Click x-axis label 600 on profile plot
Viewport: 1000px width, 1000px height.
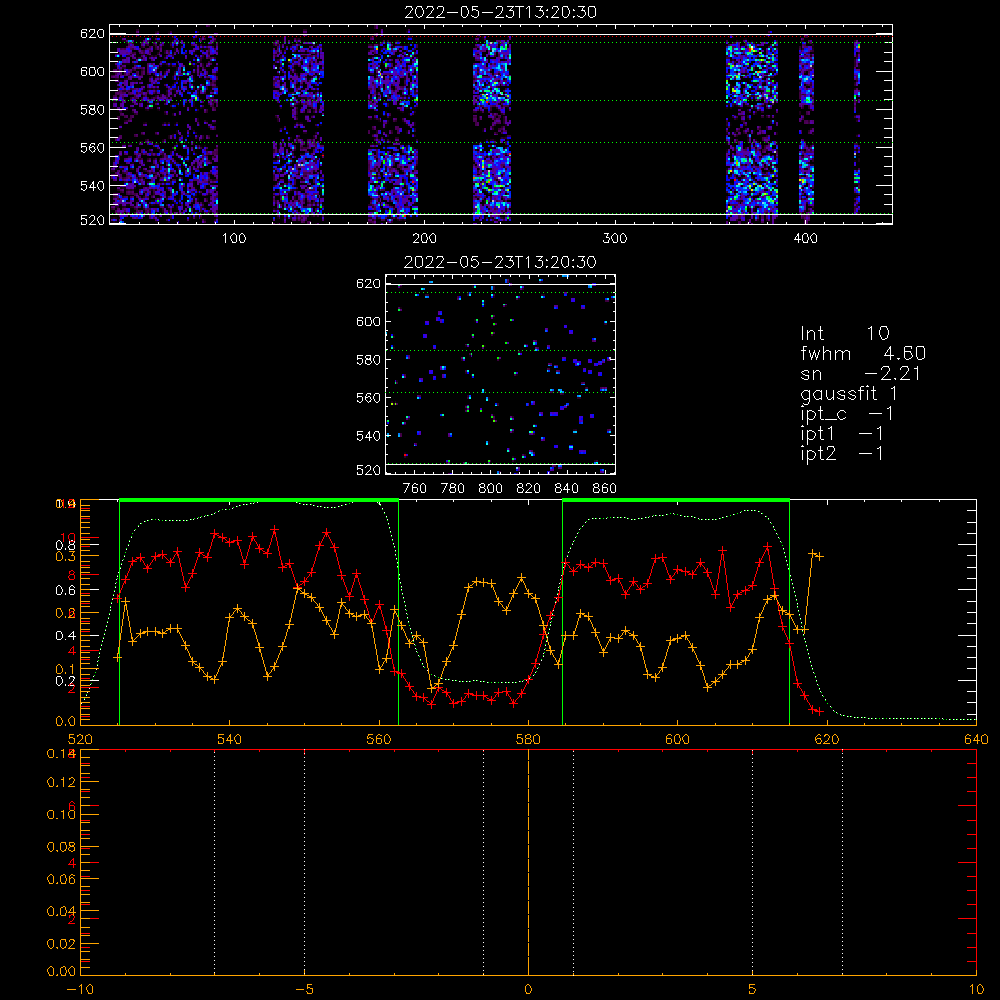[677, 739]
